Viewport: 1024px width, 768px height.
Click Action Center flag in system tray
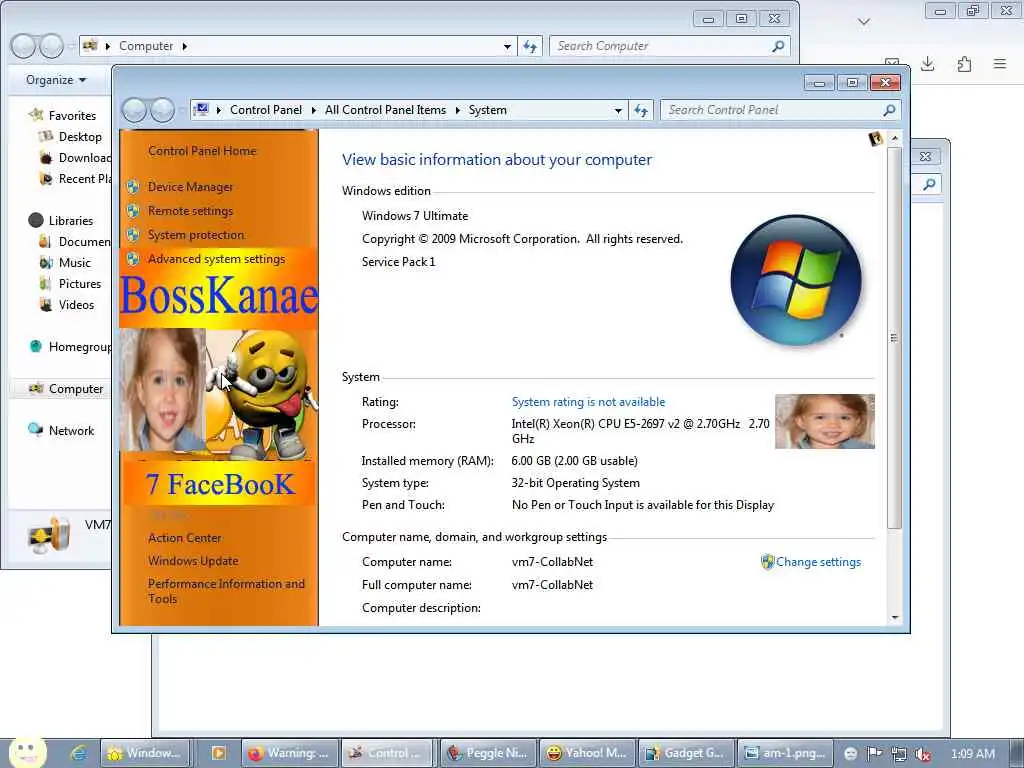874,754
